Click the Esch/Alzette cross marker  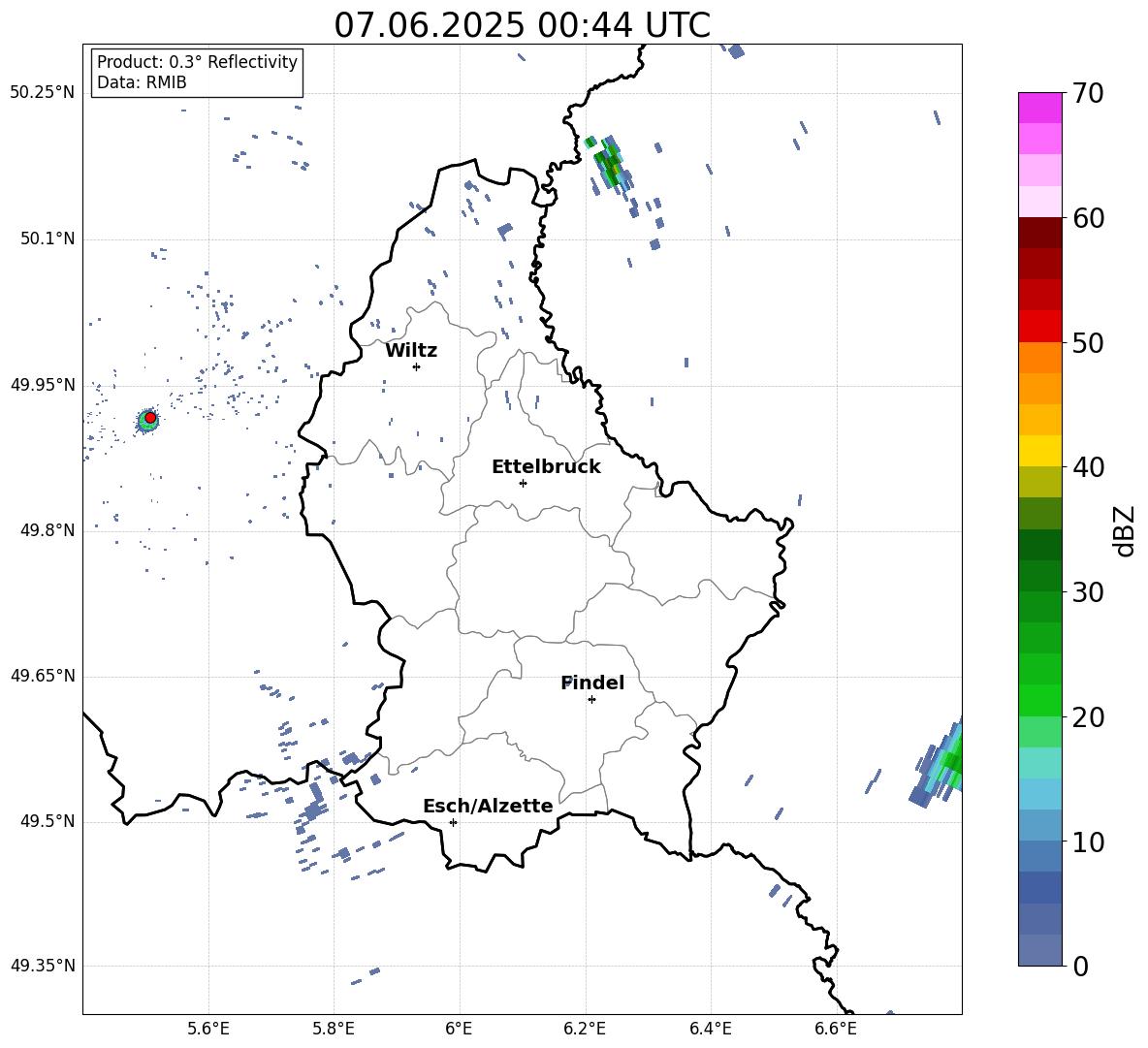(453, 822)
